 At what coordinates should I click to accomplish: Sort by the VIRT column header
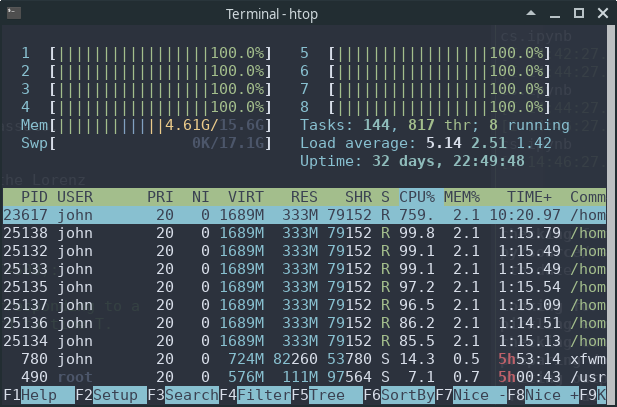(246, 197)
